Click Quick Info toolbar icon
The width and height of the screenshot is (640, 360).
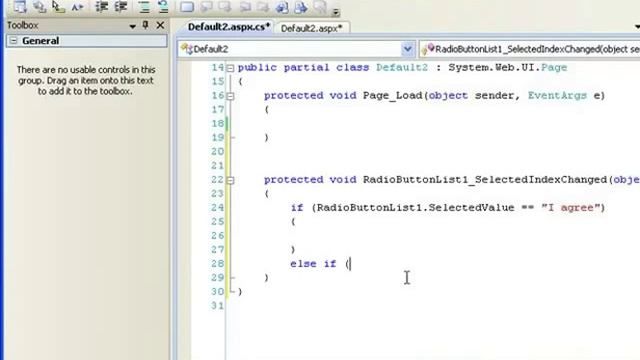click(58, 7)
